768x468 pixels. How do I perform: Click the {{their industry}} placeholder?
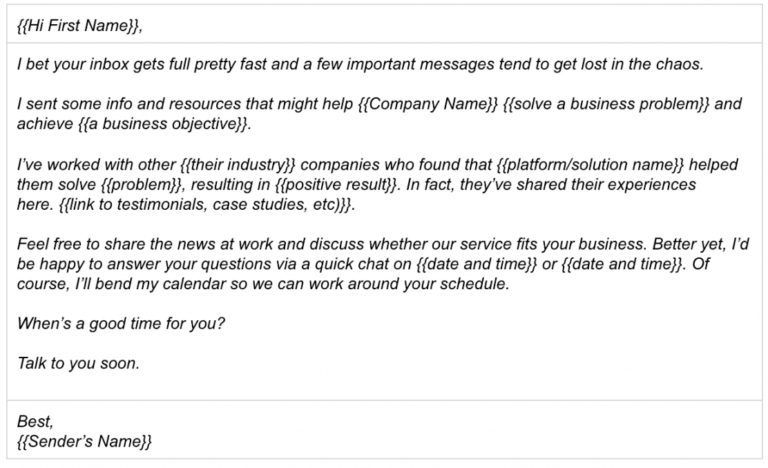[238, 165]
